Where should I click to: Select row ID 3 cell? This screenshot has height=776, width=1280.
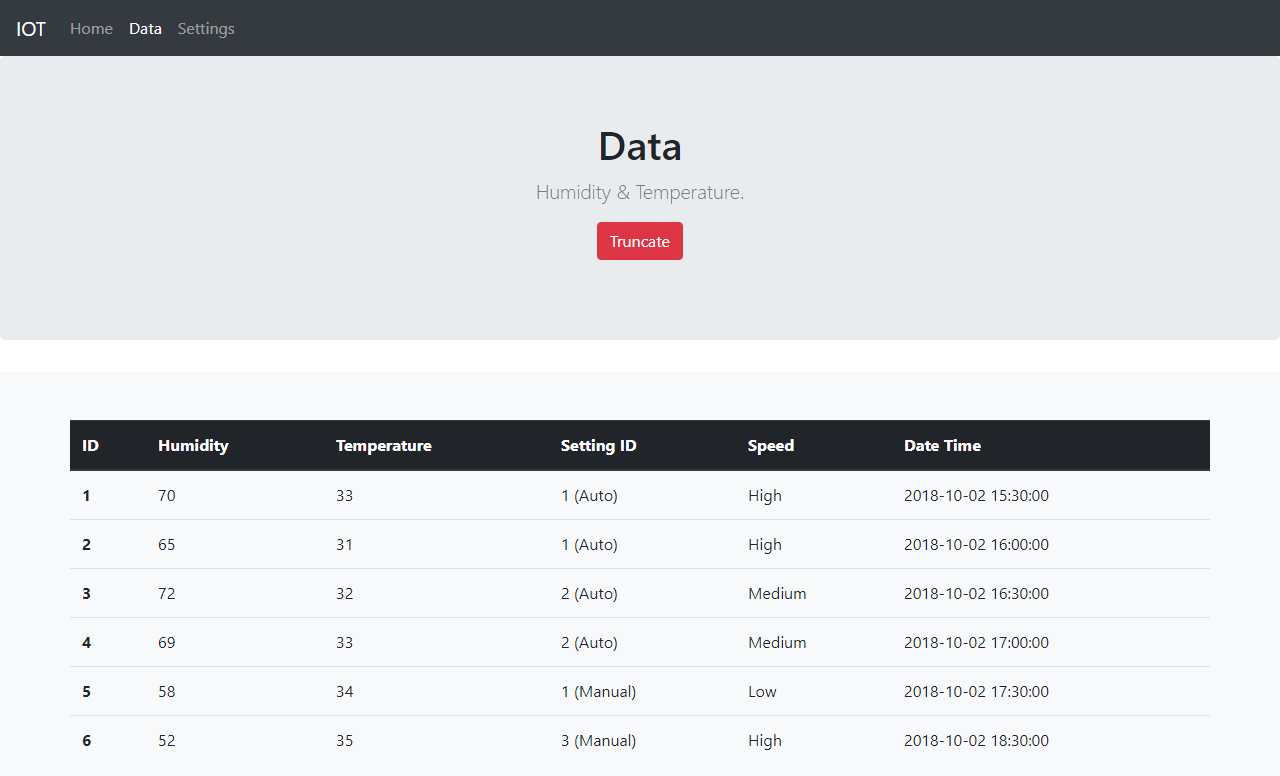86,593
